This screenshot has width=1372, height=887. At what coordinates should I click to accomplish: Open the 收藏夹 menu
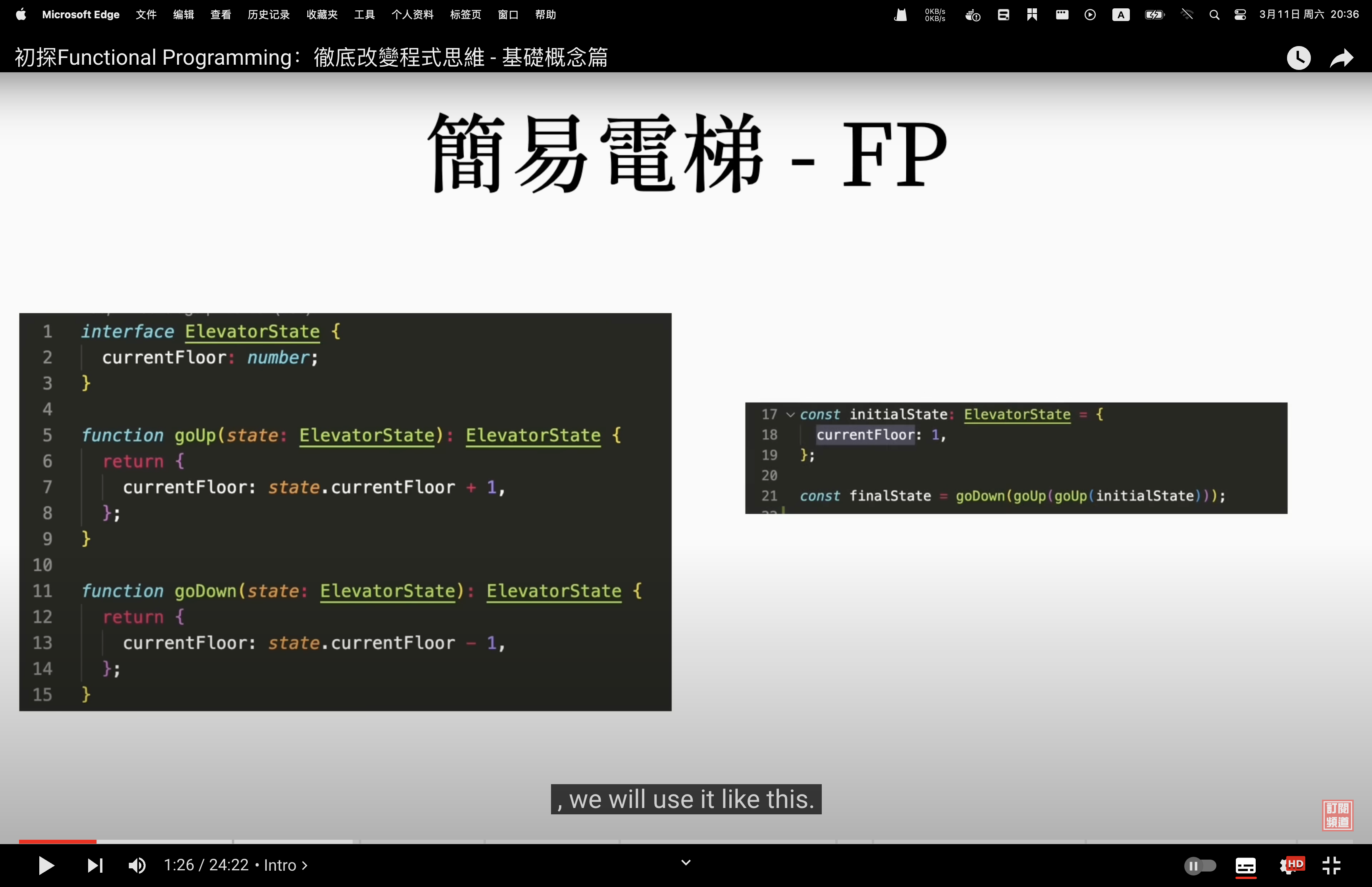(322, 14)
